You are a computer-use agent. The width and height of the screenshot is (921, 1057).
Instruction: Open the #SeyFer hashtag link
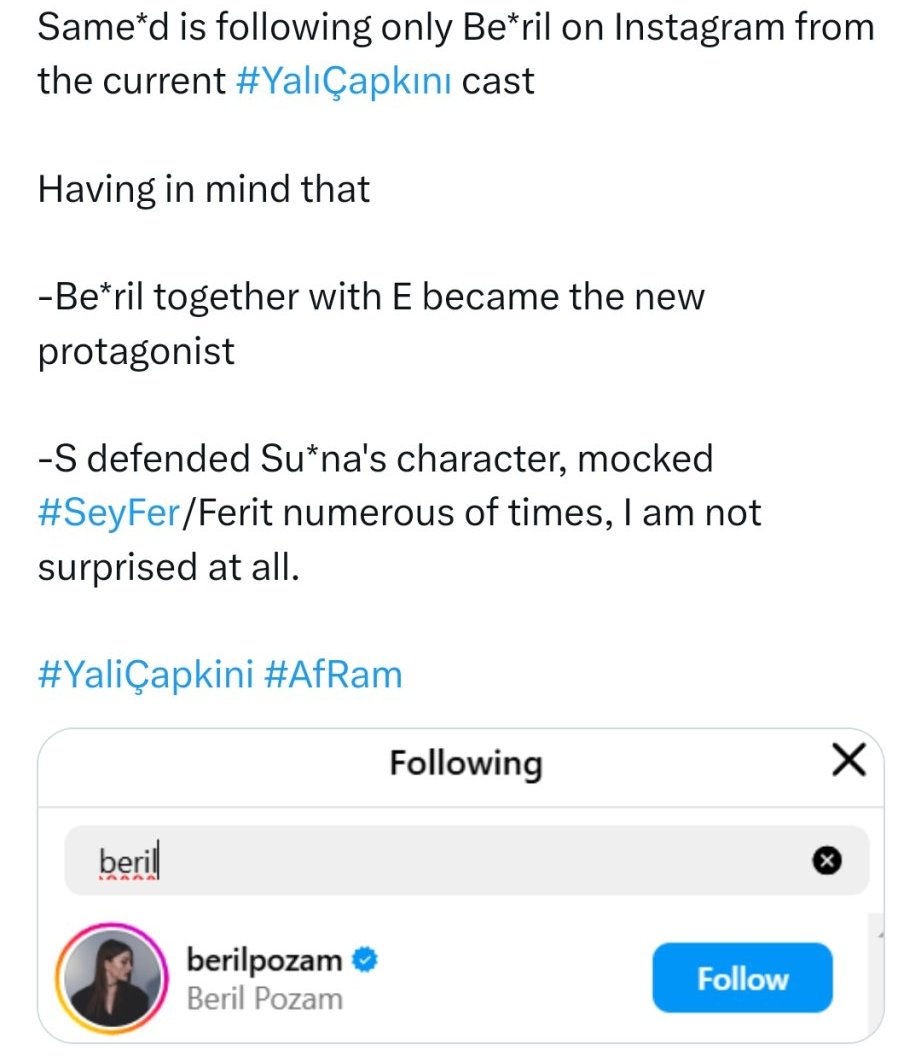tap(108, 513)
